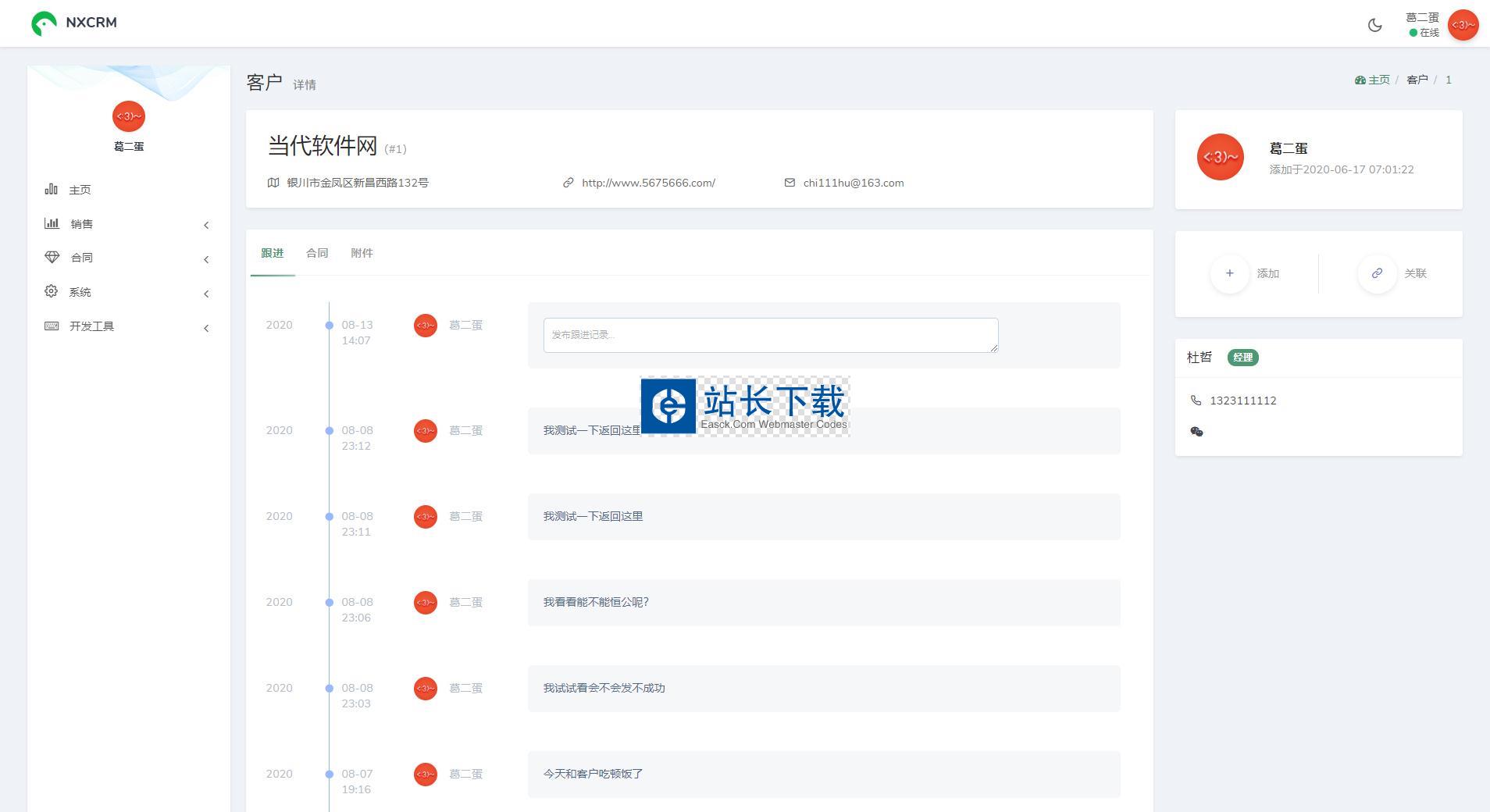
Task: Switch to the 附件 tab
Action: point(362,253)
